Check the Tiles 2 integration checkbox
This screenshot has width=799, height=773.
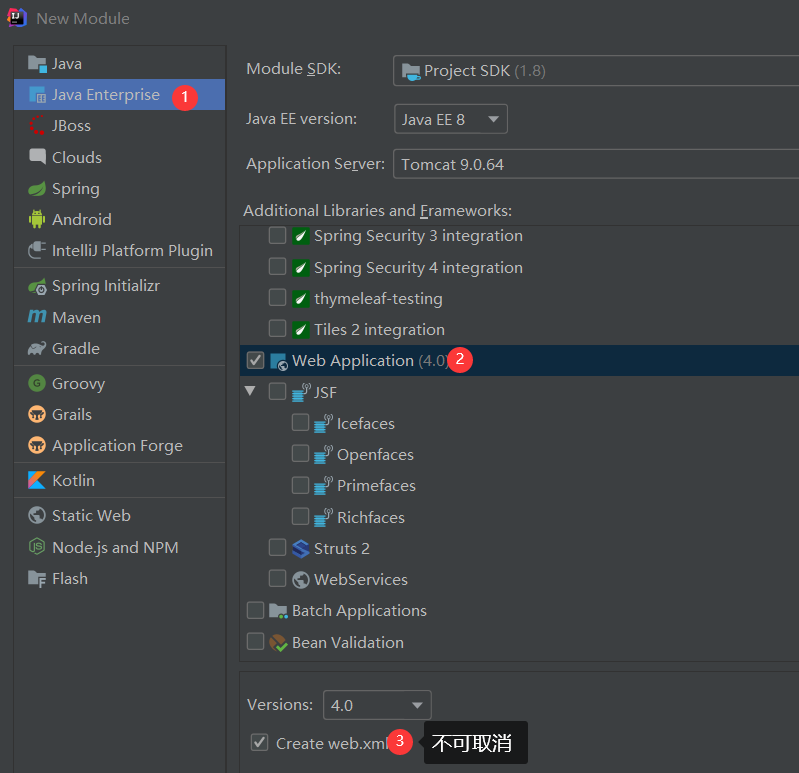tap(277, 328)
